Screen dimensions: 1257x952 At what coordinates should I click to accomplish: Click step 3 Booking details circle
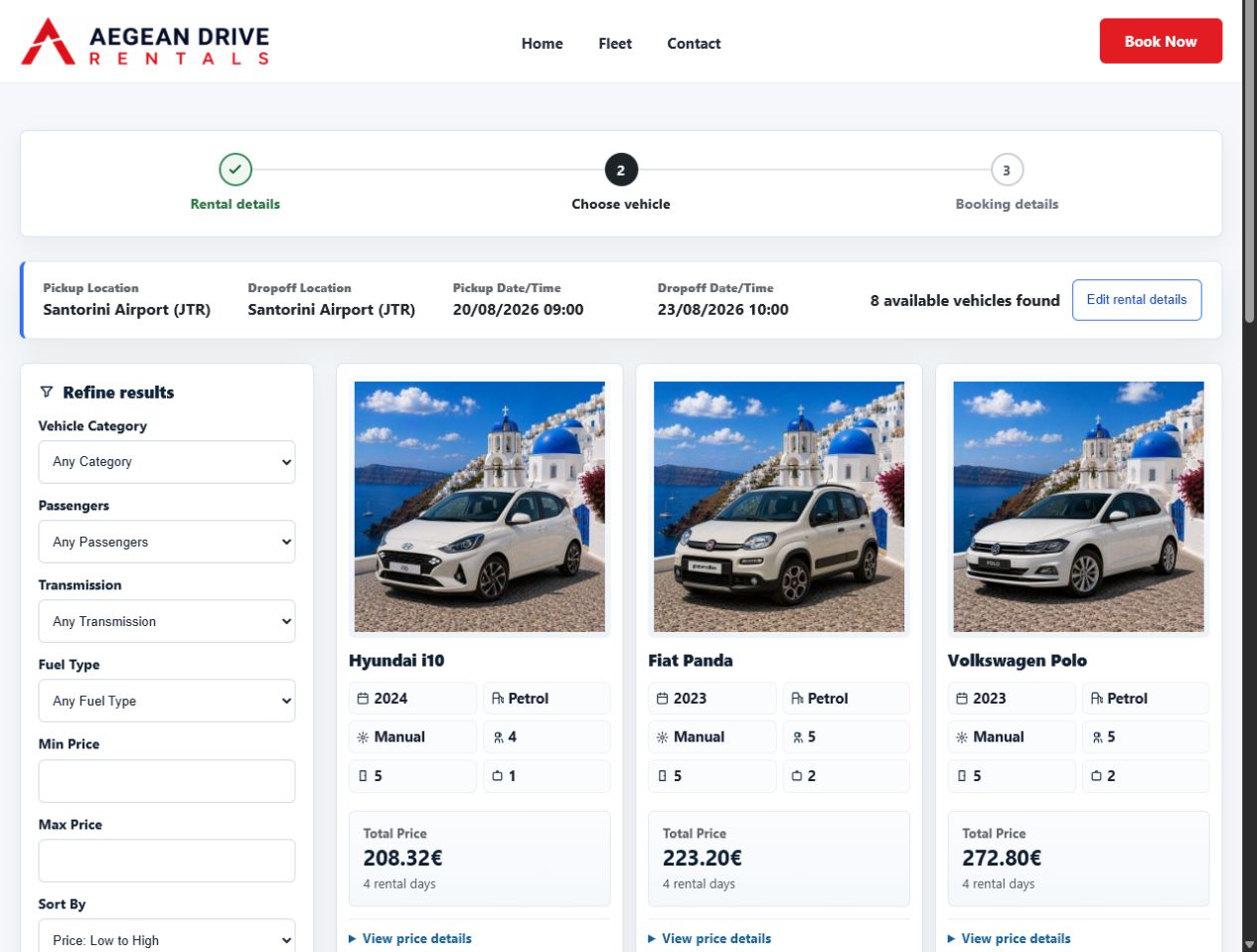(x=1007, y=170)
